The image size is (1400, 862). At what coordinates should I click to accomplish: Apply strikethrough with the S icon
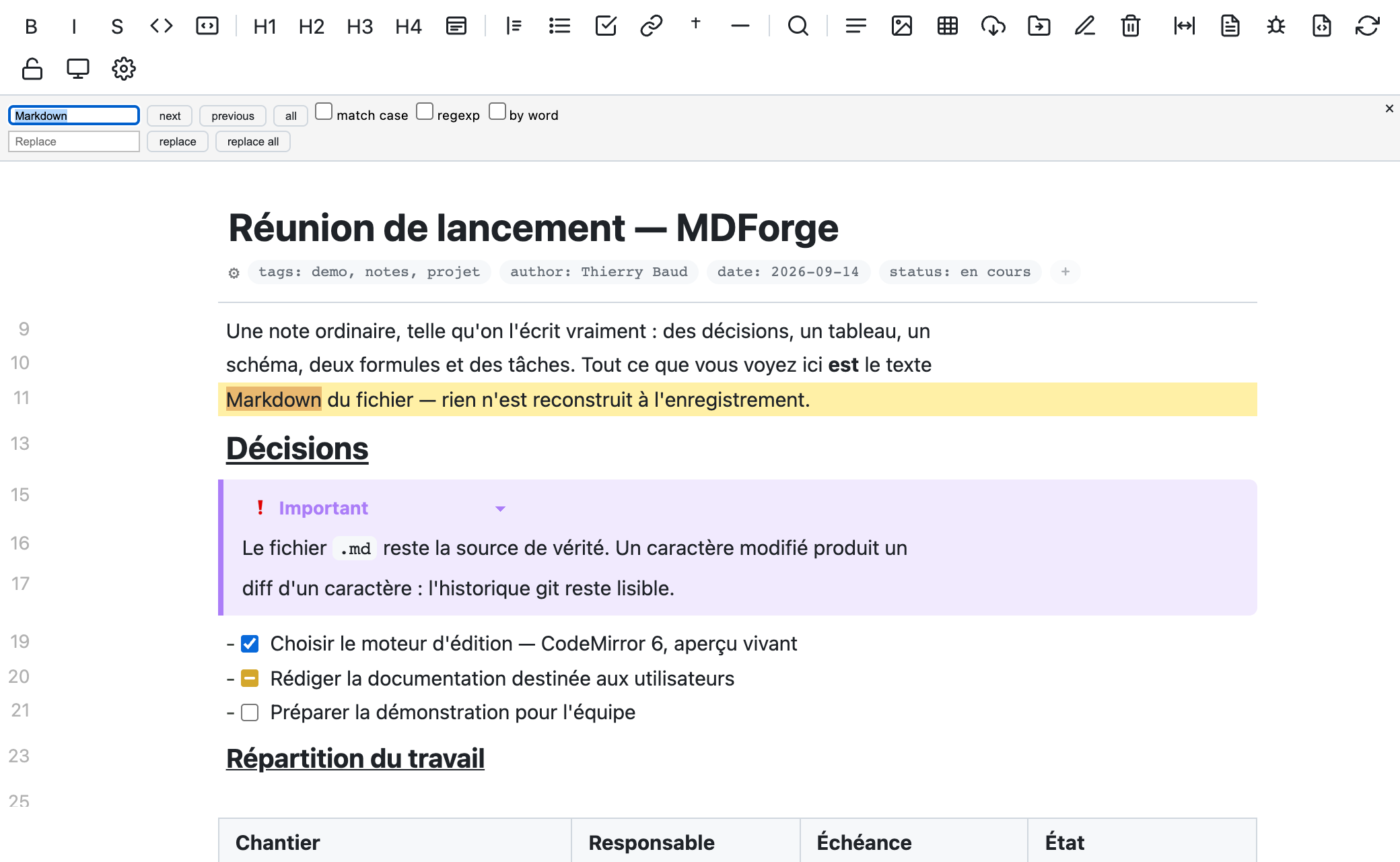click(117, 26)
